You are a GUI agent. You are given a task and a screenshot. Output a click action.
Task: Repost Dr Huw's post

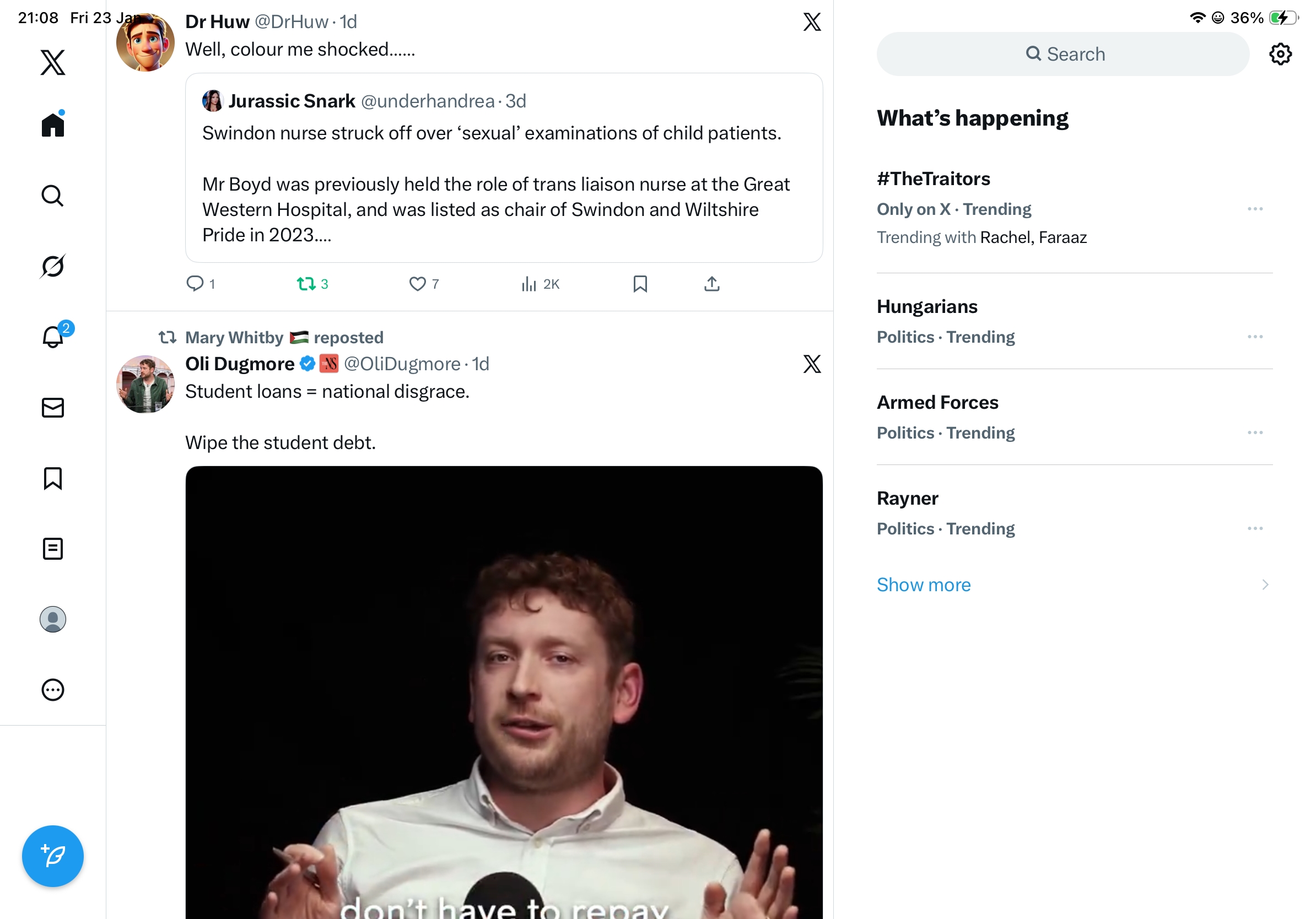coord(306,284)
